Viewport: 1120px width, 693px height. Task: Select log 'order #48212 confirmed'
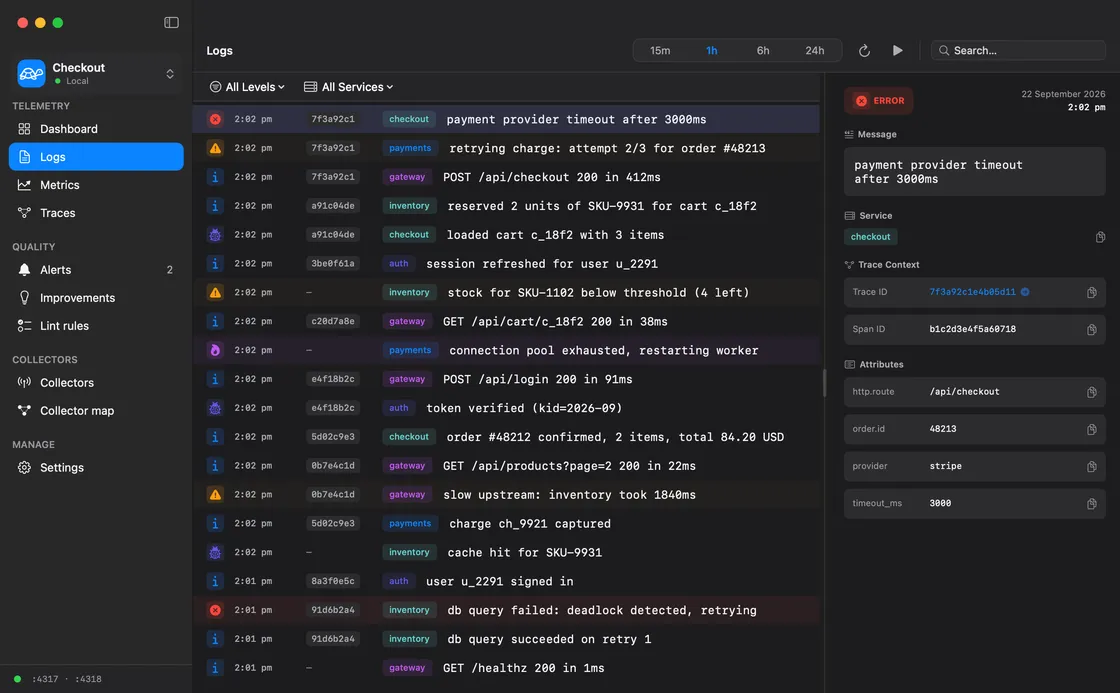[506, 437]
